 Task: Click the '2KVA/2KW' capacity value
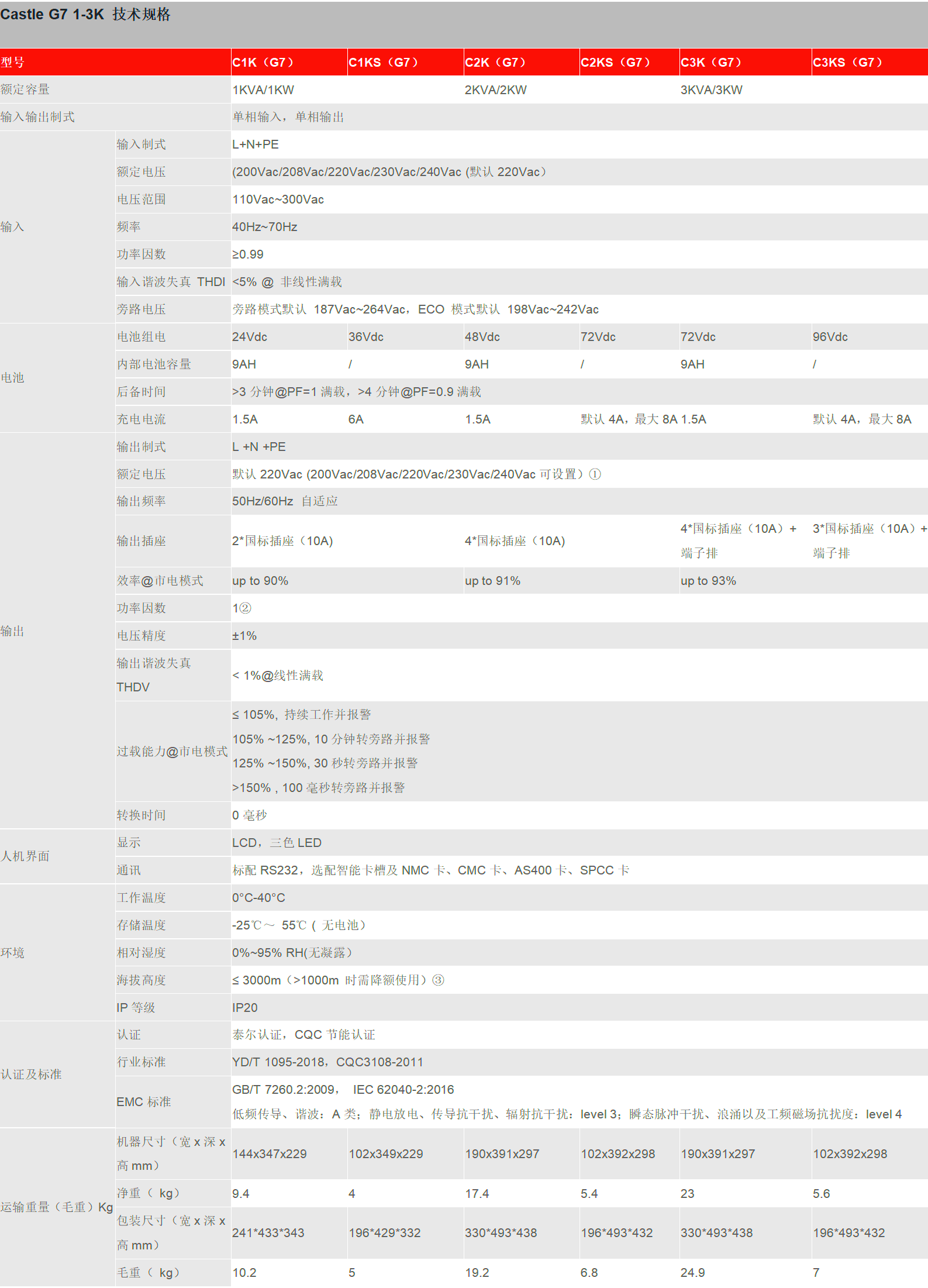tap(496, 90)
